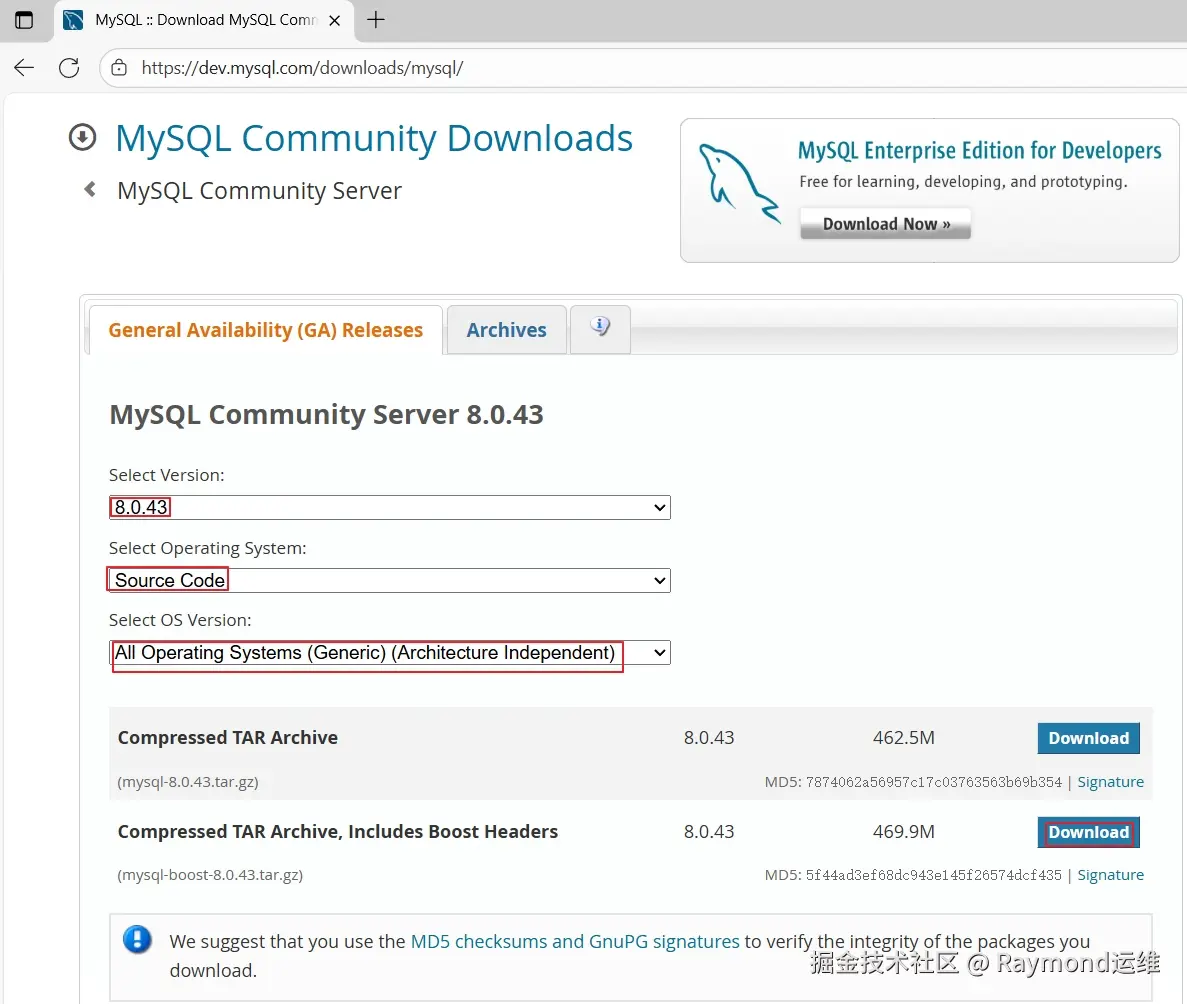Close the MySQL download tab
This screenshot has height=1004, width=1187.
click(335, 20)
